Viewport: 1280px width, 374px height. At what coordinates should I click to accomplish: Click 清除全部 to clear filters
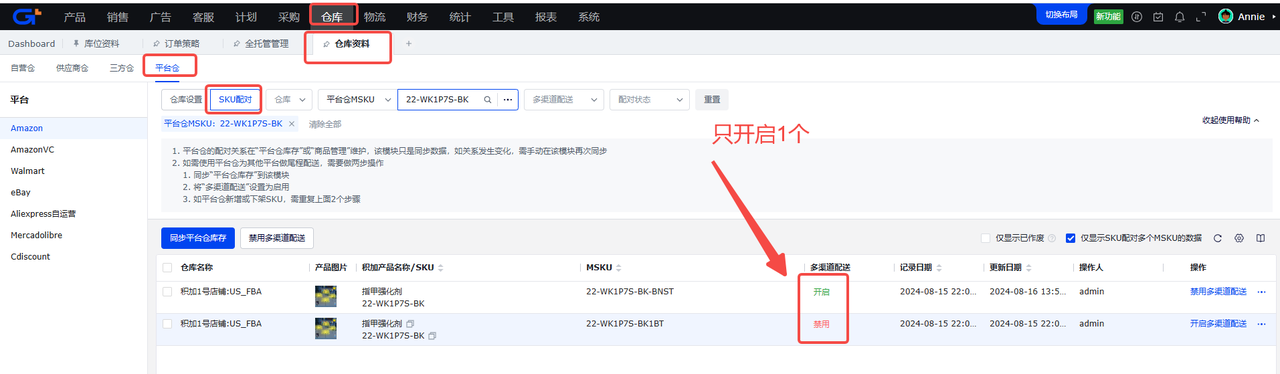[325, 124]
